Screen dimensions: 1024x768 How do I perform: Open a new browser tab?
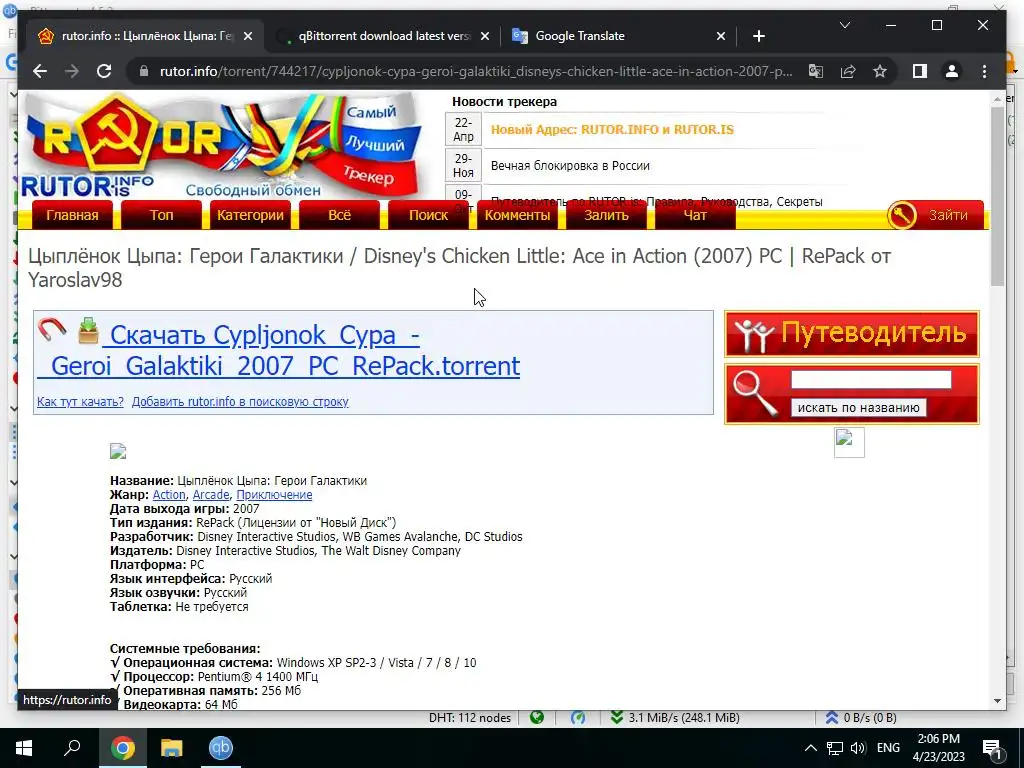click(758, 37)
